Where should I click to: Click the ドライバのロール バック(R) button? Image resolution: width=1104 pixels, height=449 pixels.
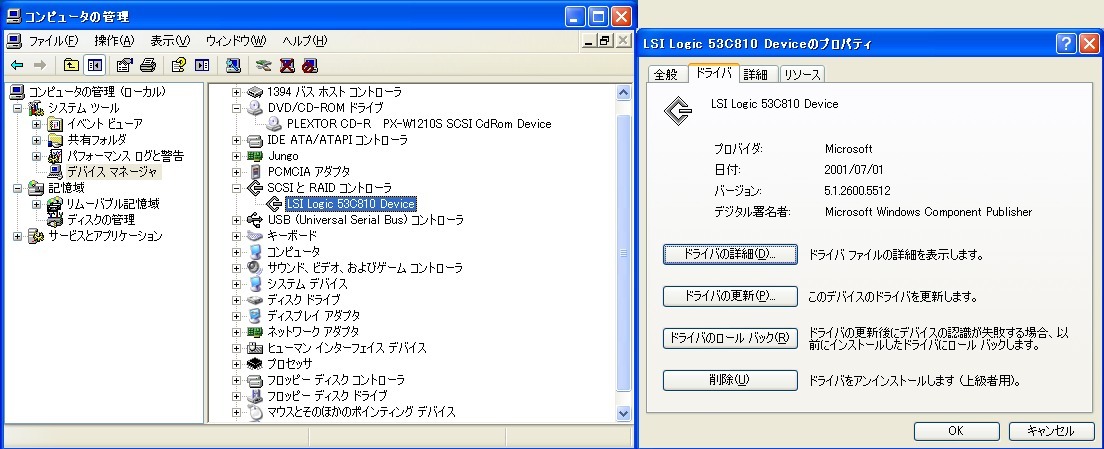click(730, 338)
